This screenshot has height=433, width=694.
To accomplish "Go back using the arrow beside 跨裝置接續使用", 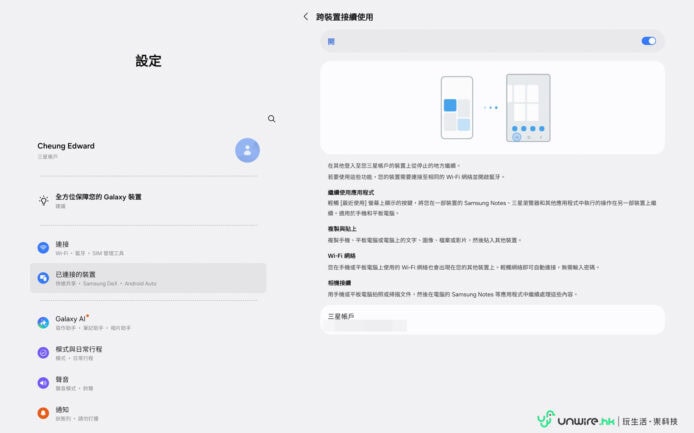I will point(305,17).
